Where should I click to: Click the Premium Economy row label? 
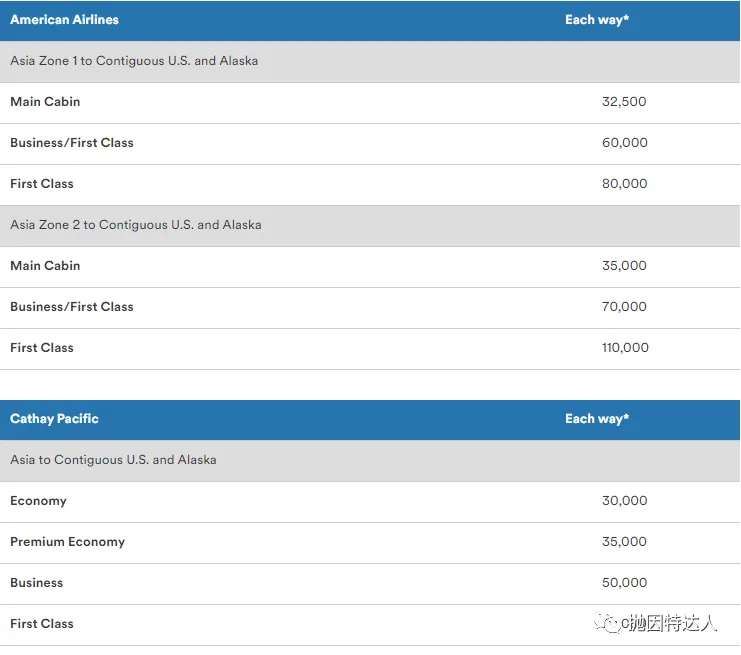[x=68, y=542]
